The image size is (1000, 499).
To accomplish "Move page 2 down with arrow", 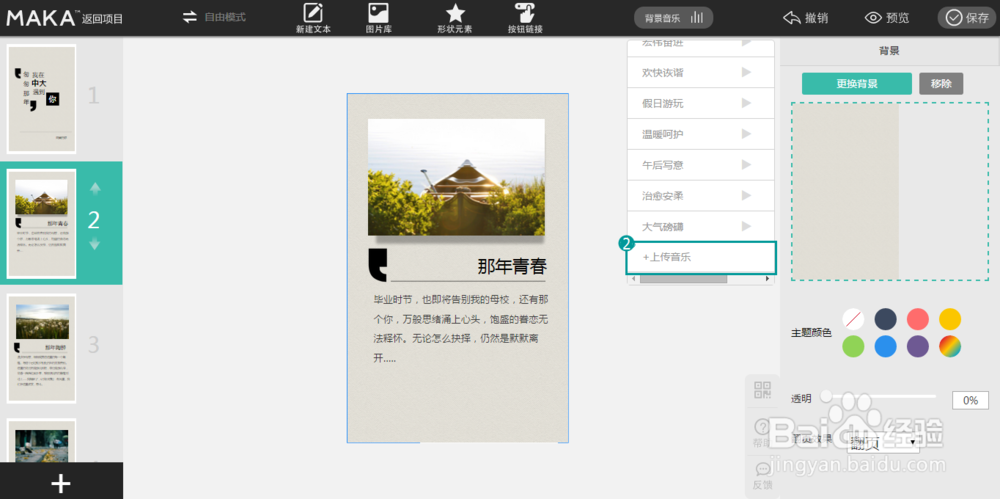I will (x=95, y=244).
